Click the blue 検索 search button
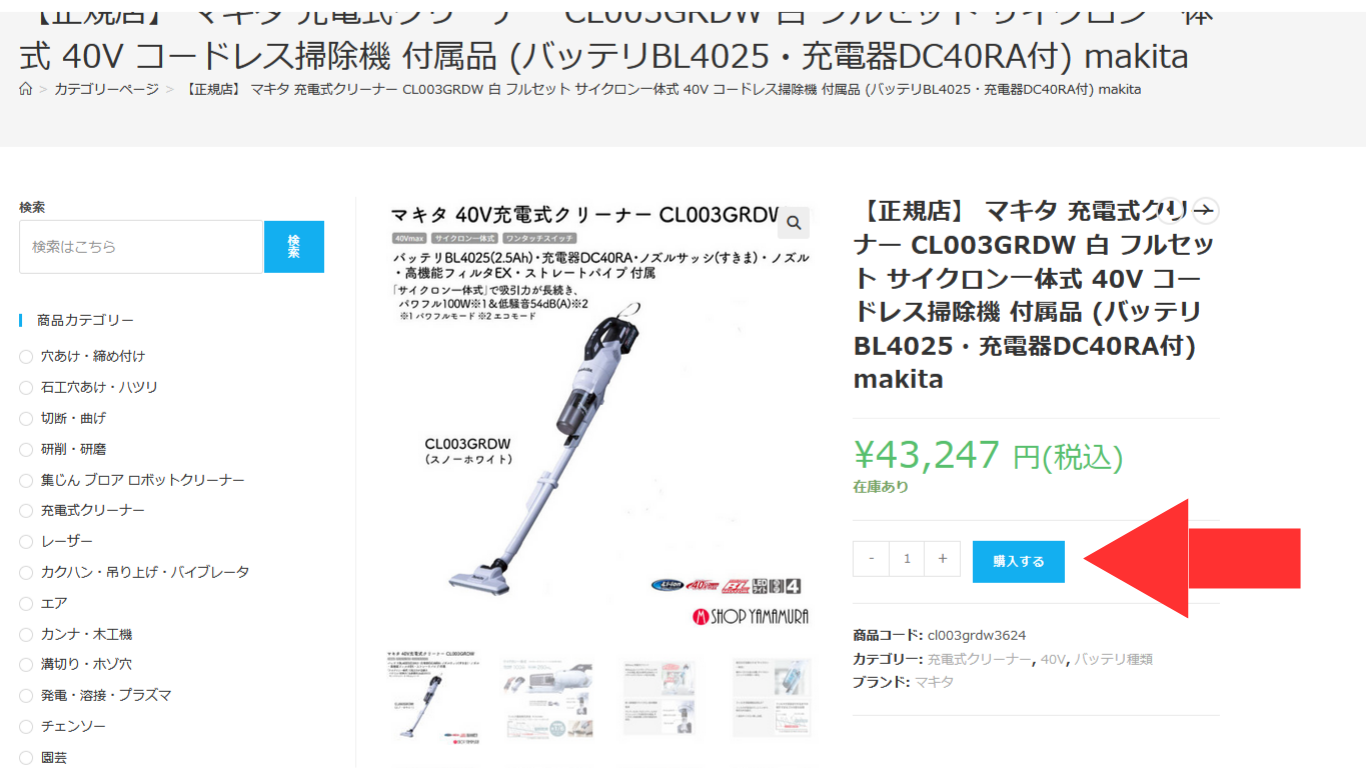This screenshot has width=1366, height=768. 294,247
